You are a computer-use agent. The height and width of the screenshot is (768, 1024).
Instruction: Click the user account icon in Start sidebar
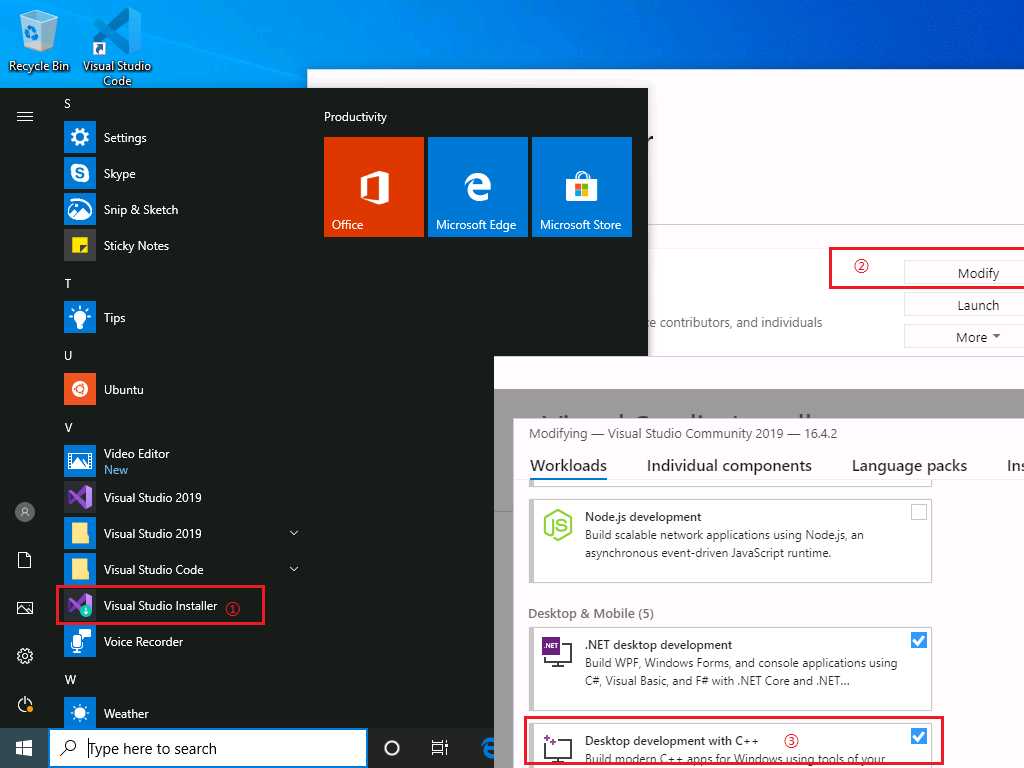(x=25, y=512)
